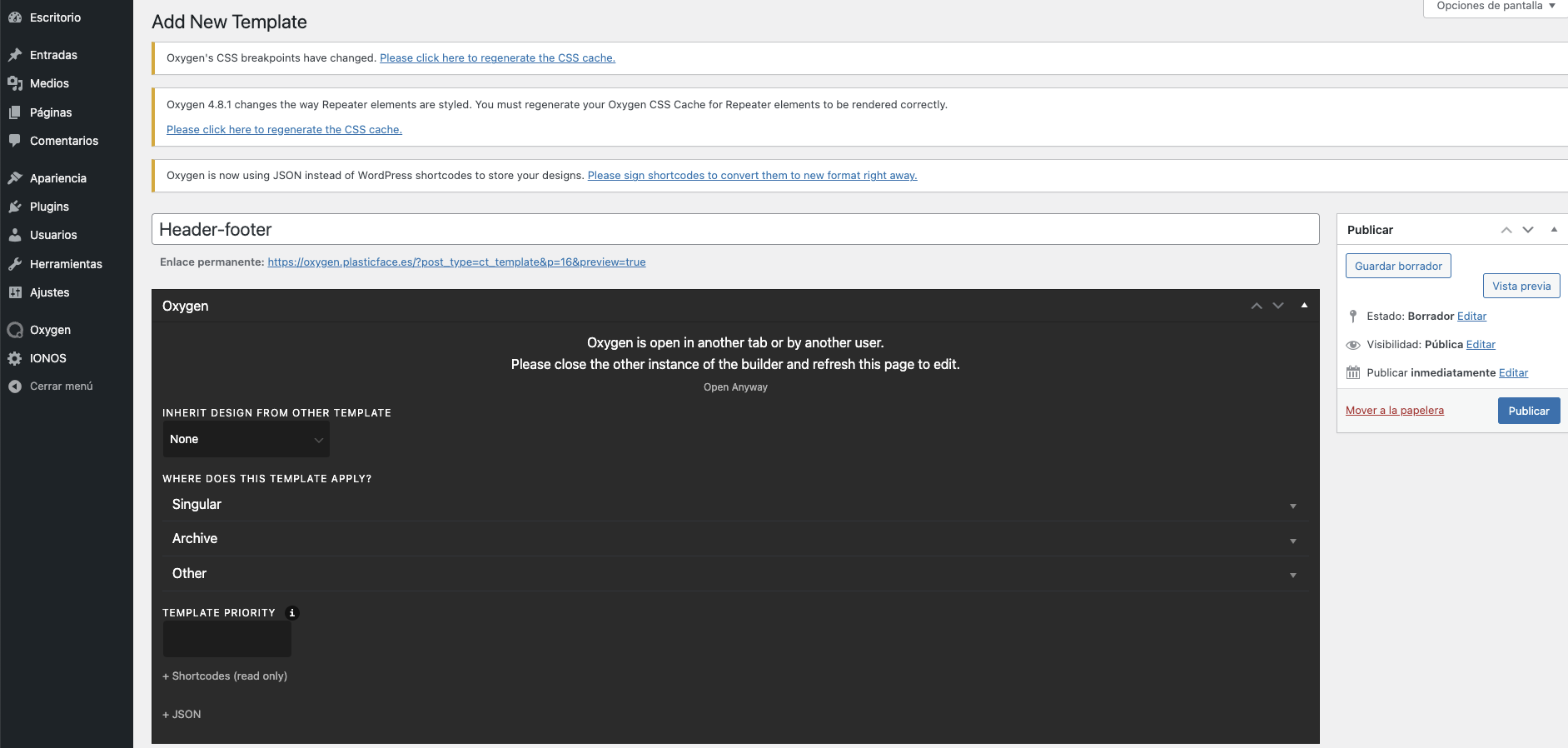Move the Oxygen panel down

[x=1278, y=306]
